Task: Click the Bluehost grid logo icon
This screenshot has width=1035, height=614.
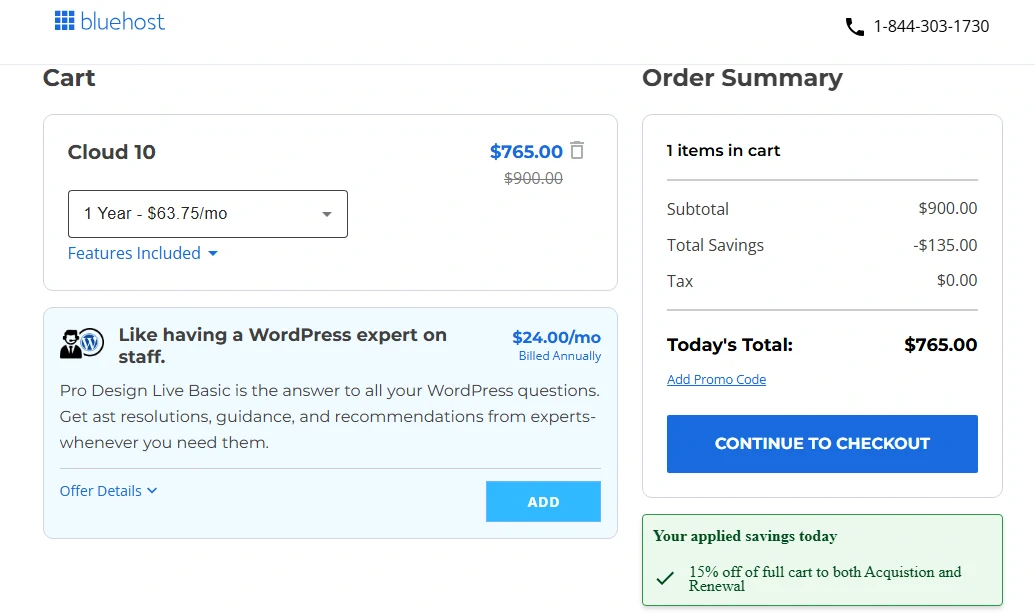Action: tap(64, 20)
